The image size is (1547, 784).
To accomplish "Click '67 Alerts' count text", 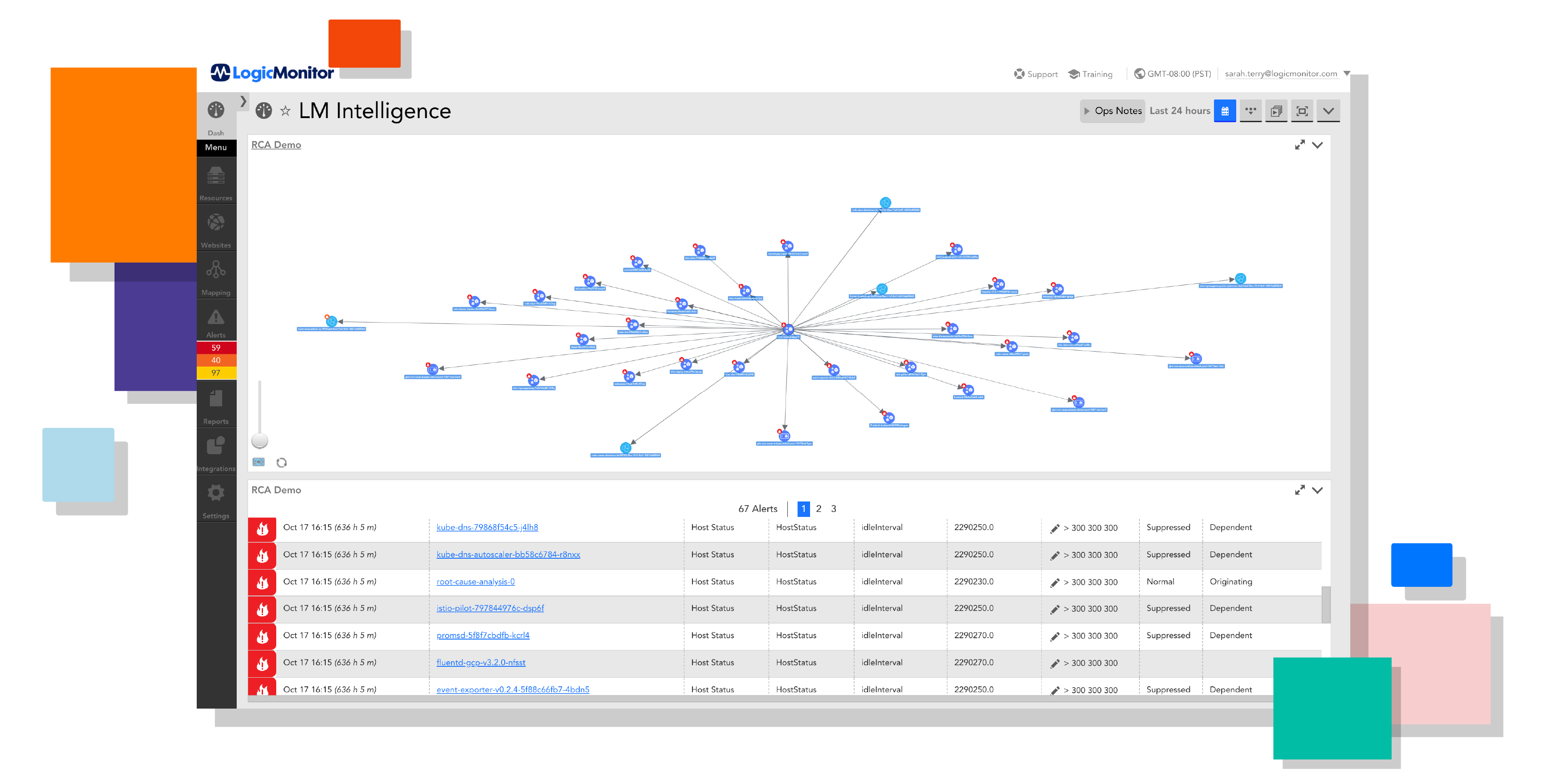I will (x=757, y=508).
